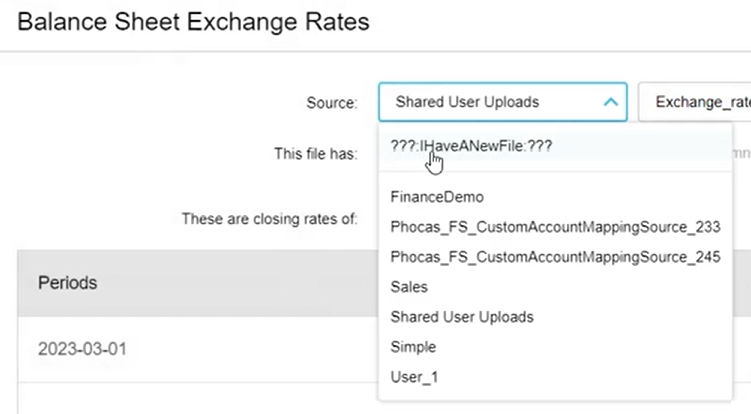The height and width of the screenshot is (414, 751).
Task: Click the blank area right of the page title
Action: (x=560, y=22)
